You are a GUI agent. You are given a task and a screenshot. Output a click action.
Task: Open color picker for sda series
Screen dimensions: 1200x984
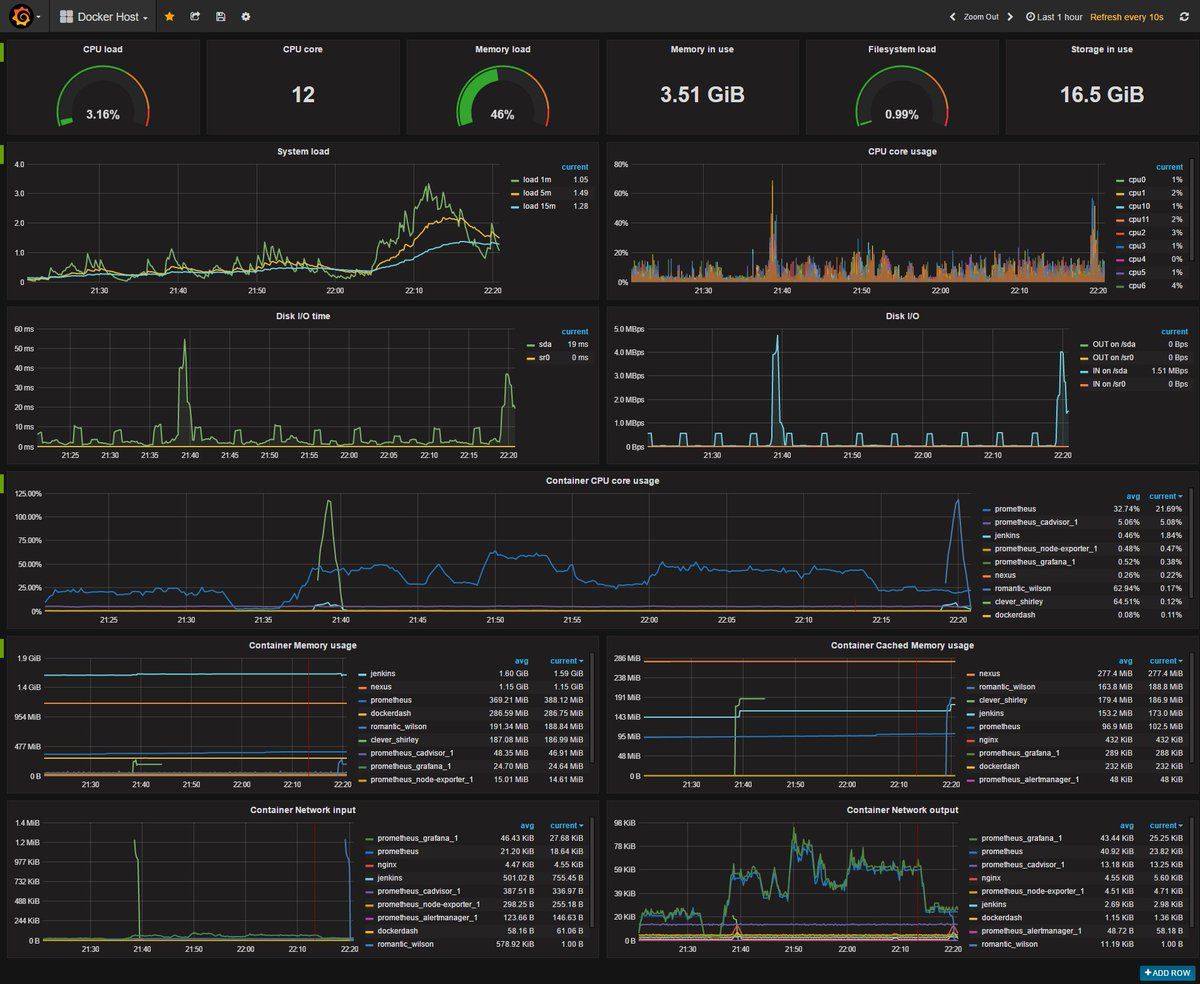point(532,344)
